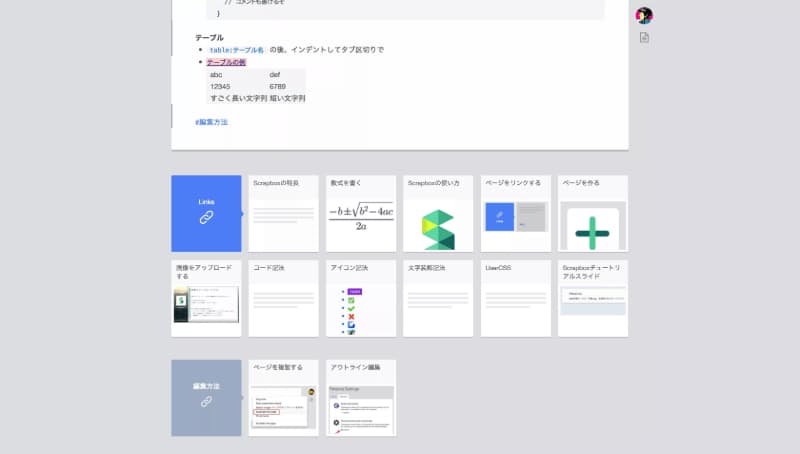Open the アウトライン編集 card
Image resolution: width=800 pixels, height=454 pixels.
point(361,397)
